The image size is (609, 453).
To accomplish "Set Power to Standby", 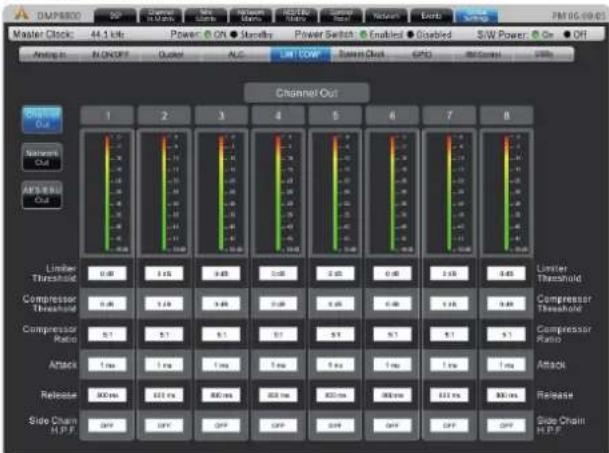I will point(234,35).
